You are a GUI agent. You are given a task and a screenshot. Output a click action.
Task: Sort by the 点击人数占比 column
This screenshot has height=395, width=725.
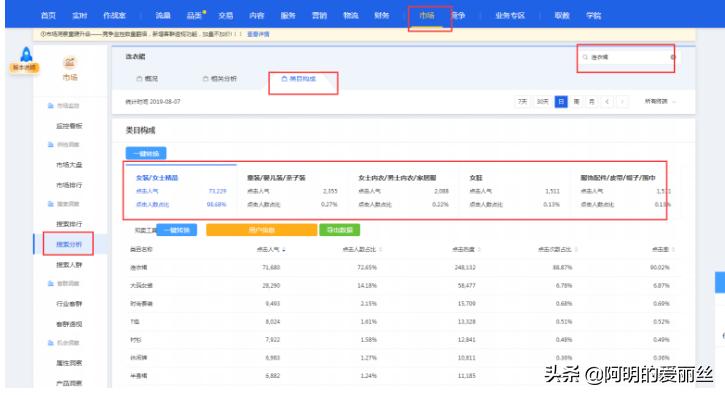381,250
